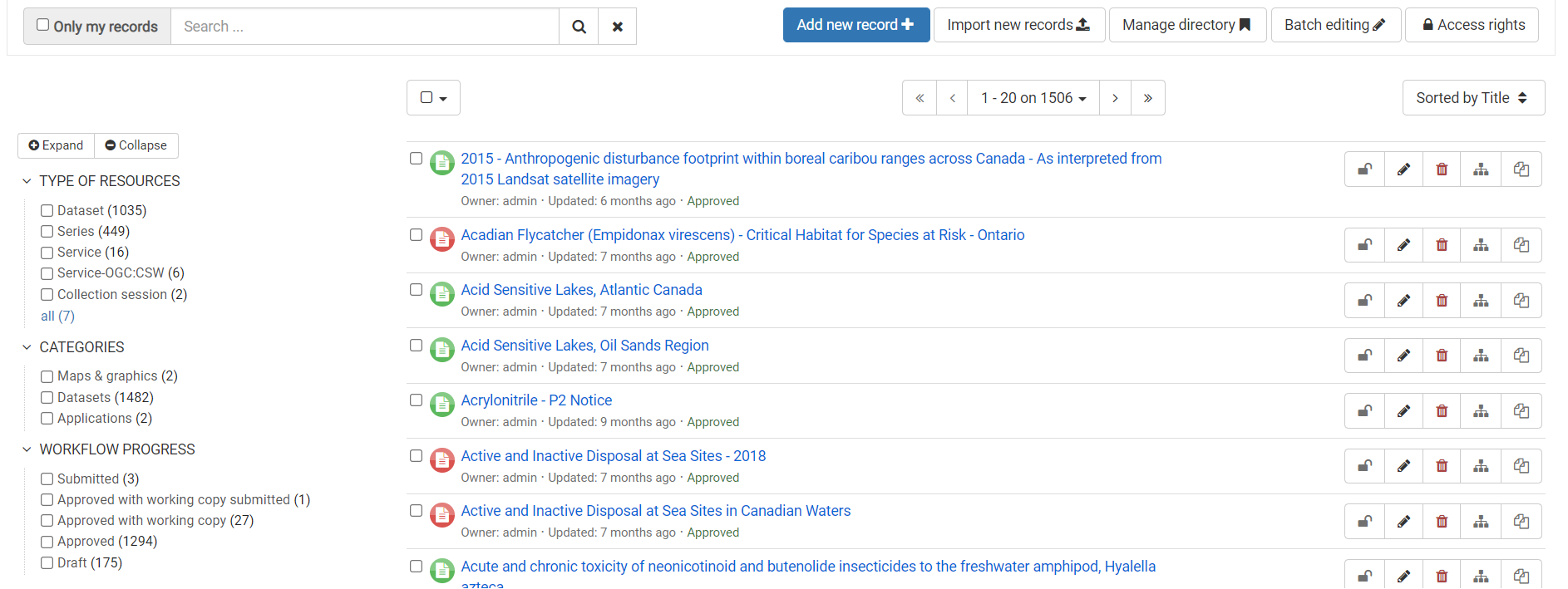The width and height of the screenshot is (1568, 589).
Task: Check the Approved (1294) workflow filter
Action: 47,542
